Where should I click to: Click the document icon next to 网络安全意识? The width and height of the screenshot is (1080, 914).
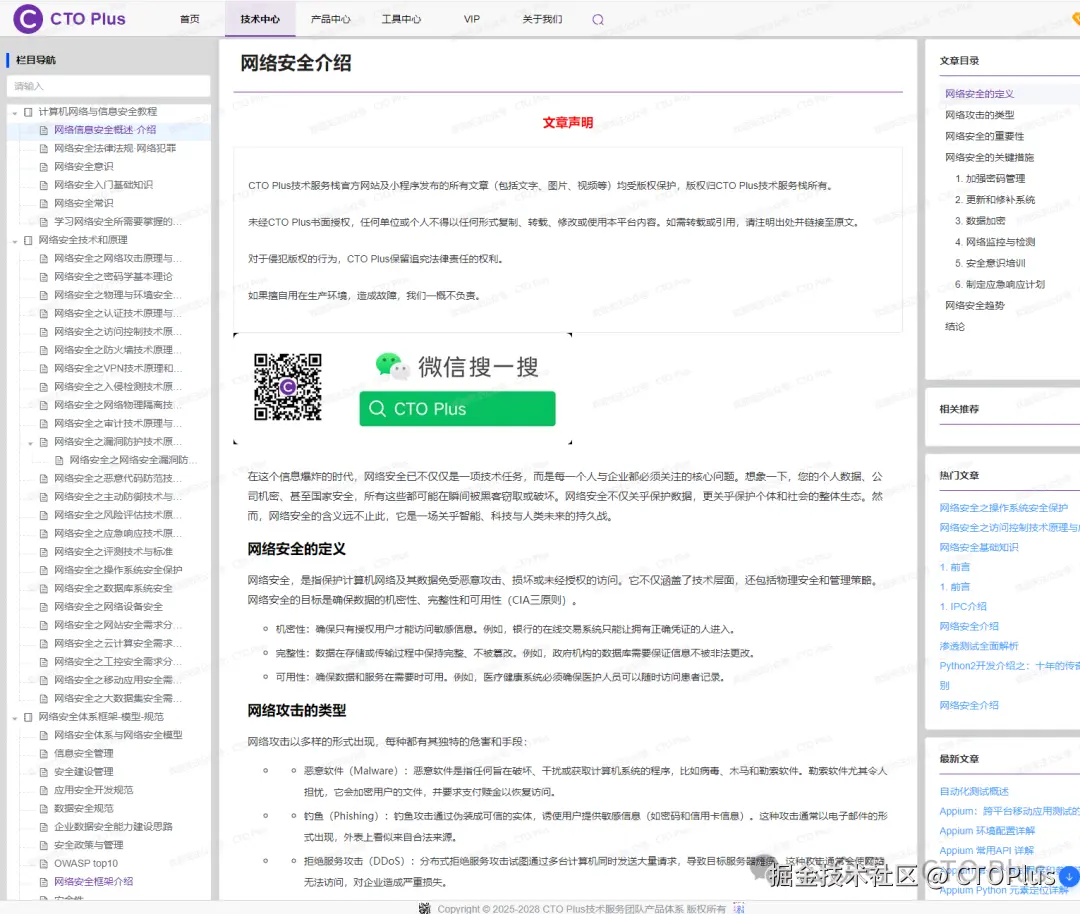42,166
